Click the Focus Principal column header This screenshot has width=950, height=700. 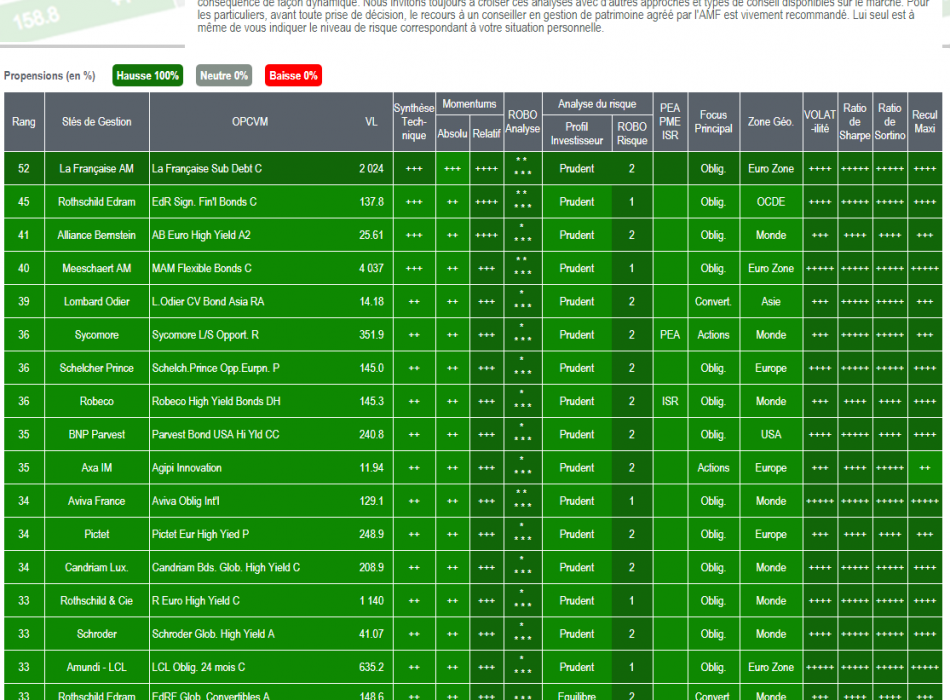coord(713,122)
